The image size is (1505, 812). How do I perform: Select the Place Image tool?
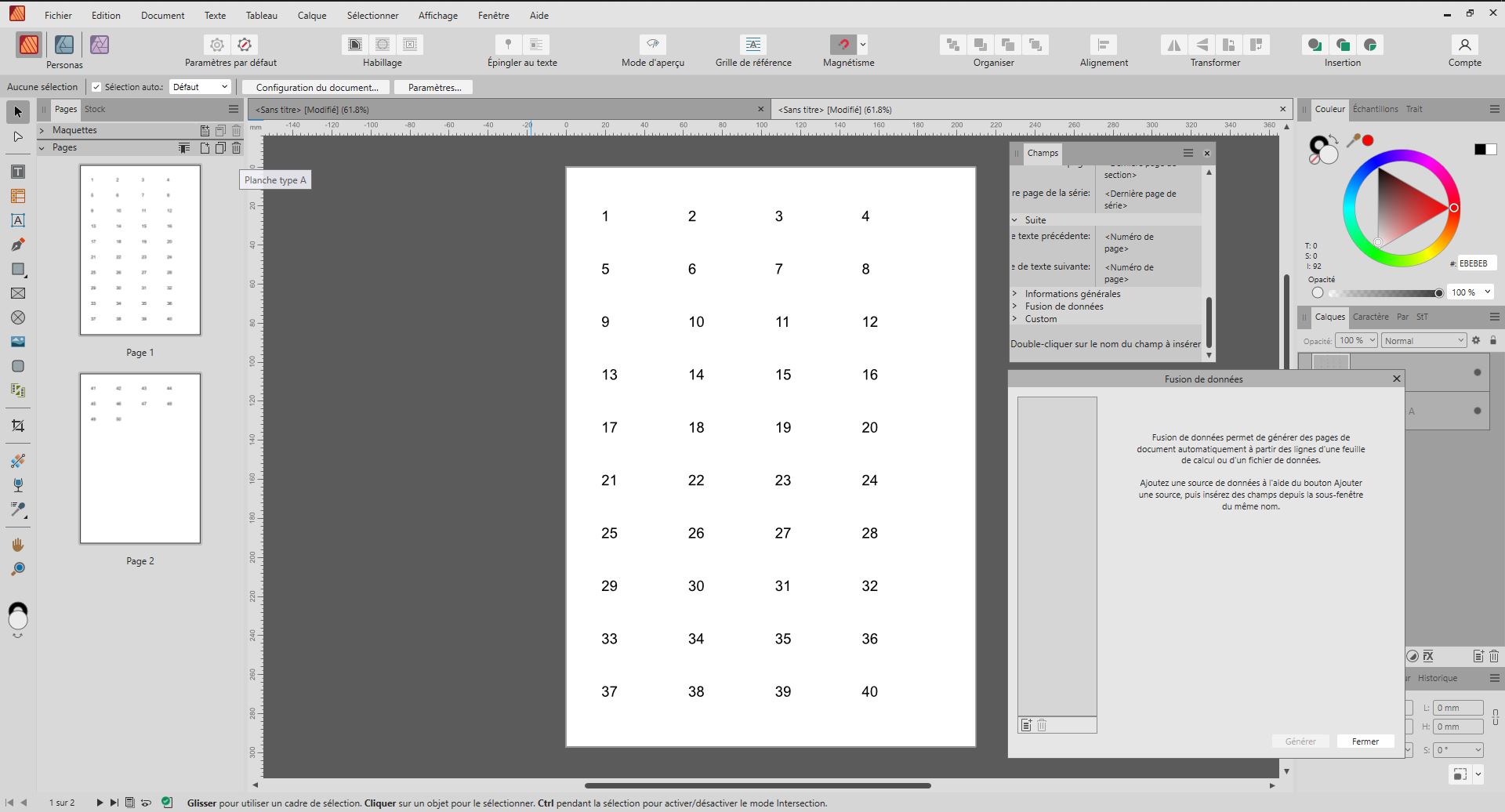tap(18, 342)
